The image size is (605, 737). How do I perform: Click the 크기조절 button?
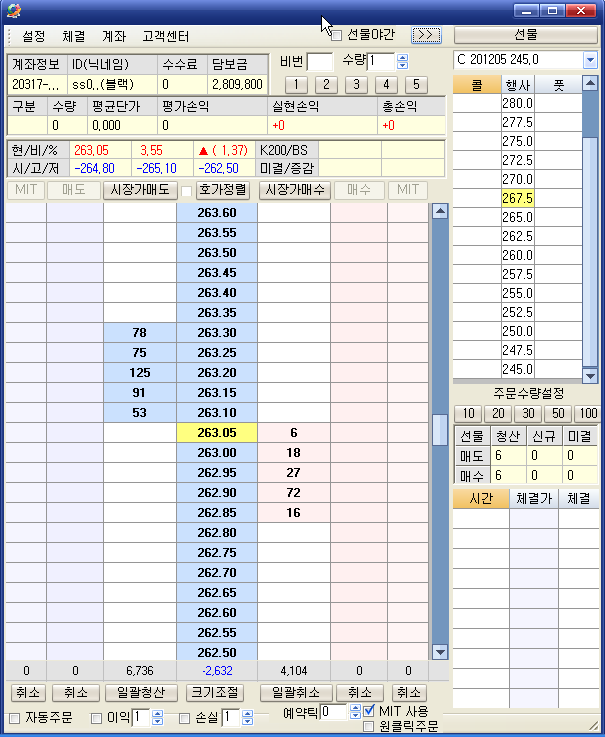coord(215,692)
